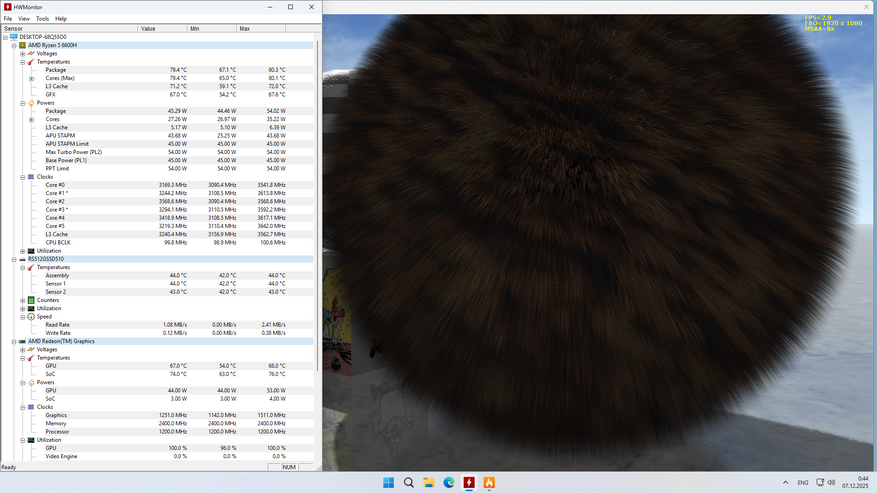This screenshot has width=877, height=493.
Task: Collapse the CPU Temperatures group
Action: pyautogui.click(x=23, y=62)
